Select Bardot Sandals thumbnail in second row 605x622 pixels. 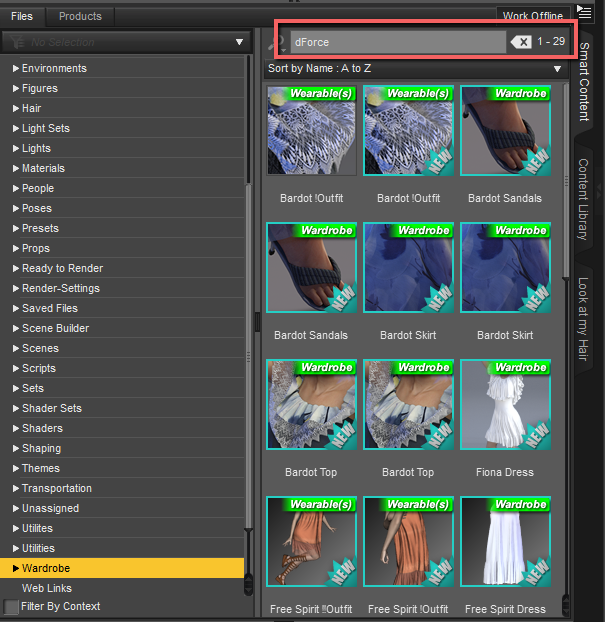(311, 267)
